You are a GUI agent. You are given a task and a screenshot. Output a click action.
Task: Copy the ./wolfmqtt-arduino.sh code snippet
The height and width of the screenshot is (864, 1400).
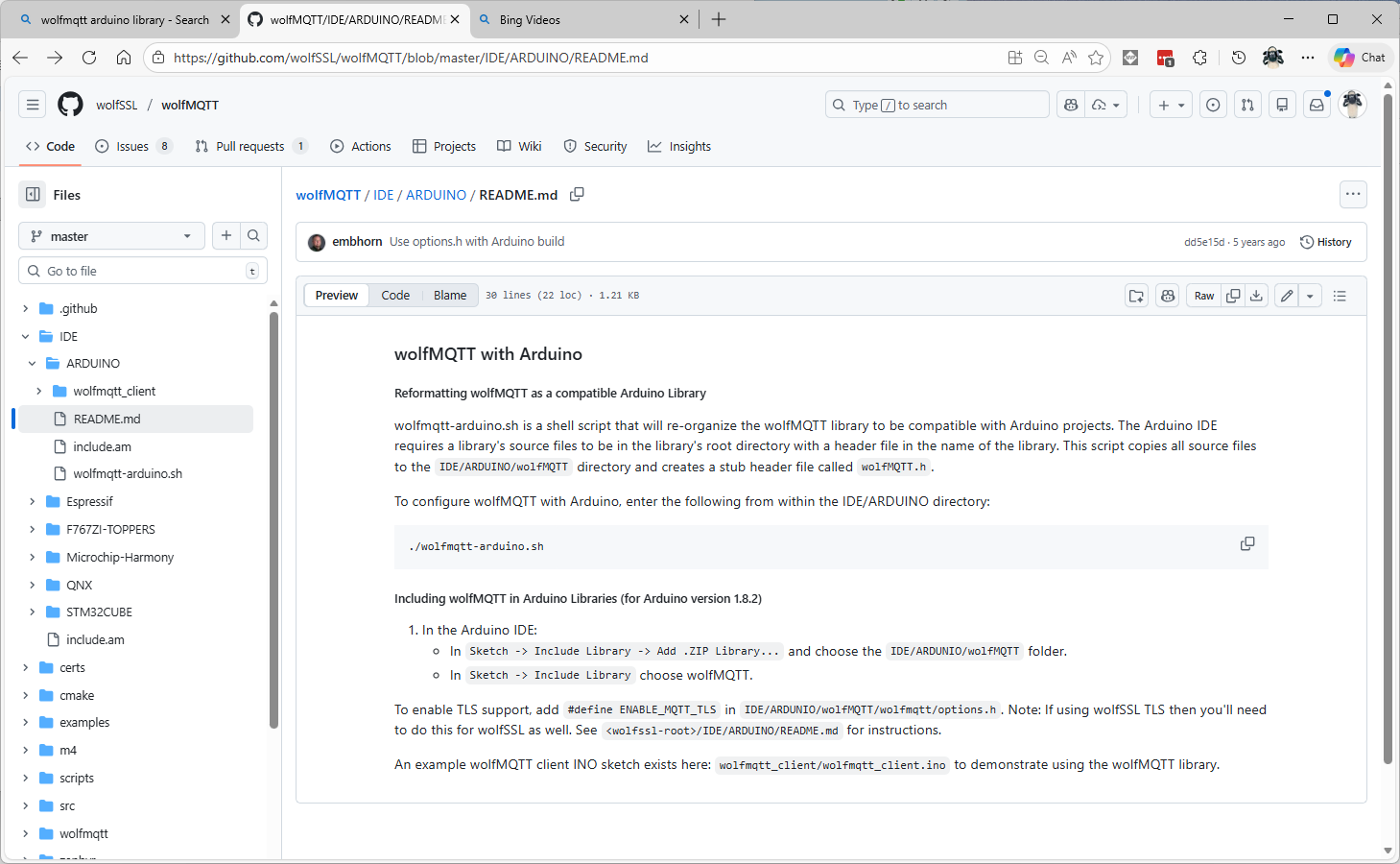[1246, 544]
